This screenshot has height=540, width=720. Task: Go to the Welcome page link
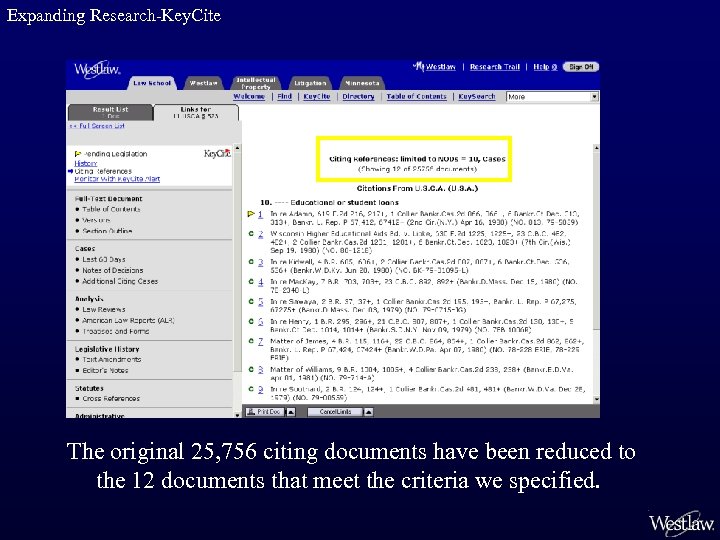pos(249,96)
